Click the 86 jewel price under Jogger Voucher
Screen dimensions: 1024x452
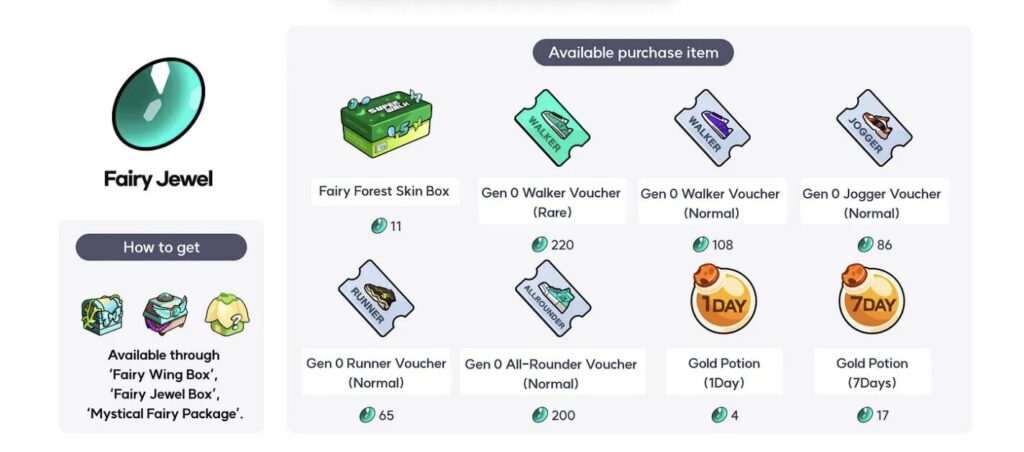pos(874,245)
